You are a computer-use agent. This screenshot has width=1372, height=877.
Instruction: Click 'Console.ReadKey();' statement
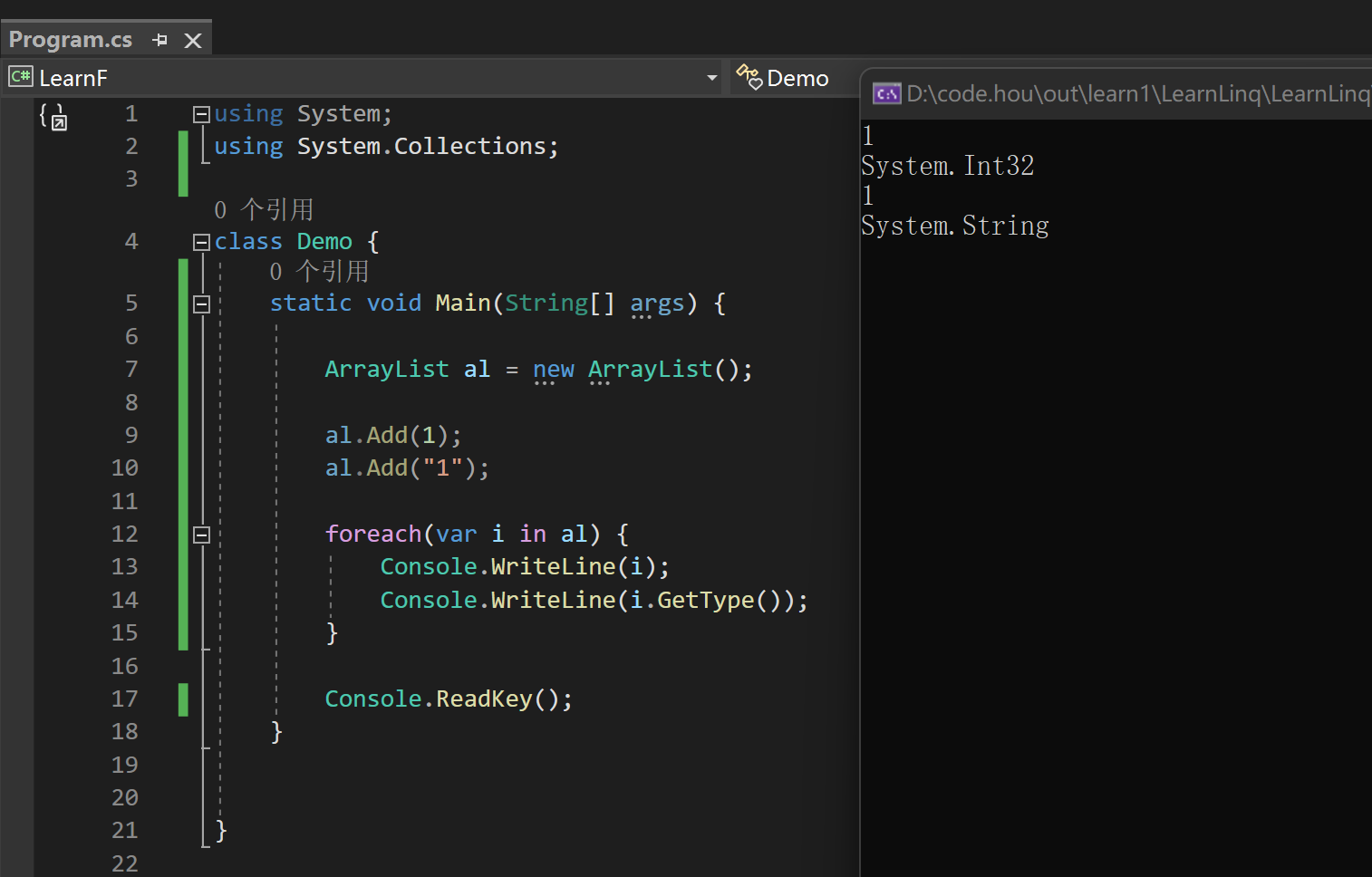[x=449, y=699]
